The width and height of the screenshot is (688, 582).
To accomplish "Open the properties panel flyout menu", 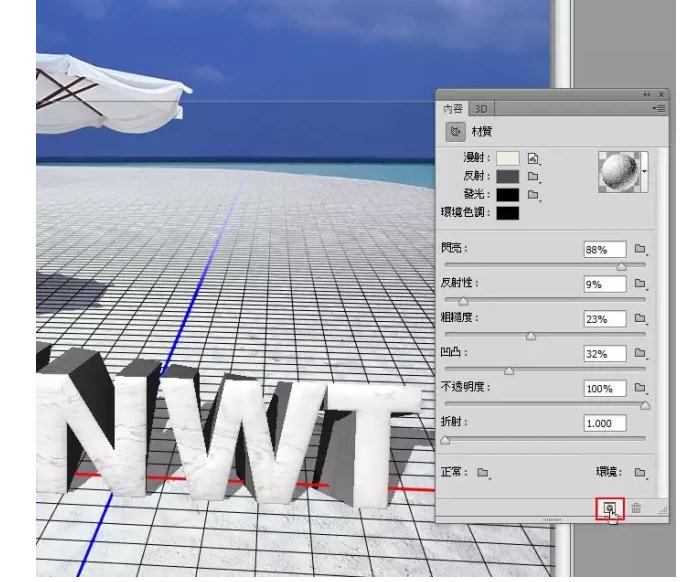I will [658, 108].
